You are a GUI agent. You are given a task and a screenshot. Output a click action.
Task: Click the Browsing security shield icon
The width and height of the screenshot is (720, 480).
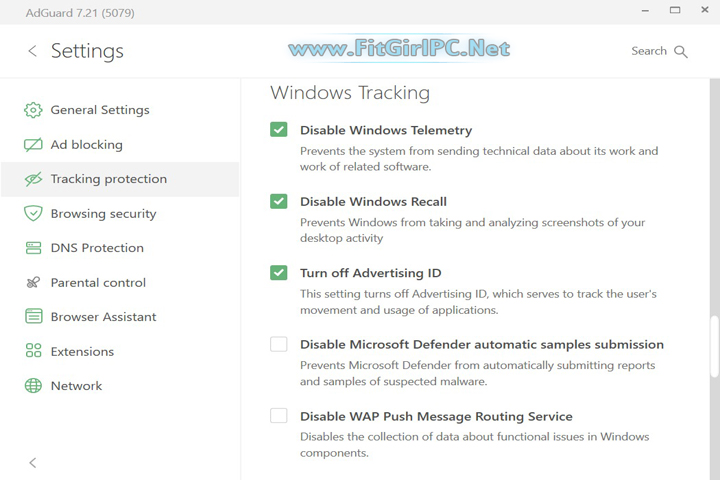[x=33, y=214]
